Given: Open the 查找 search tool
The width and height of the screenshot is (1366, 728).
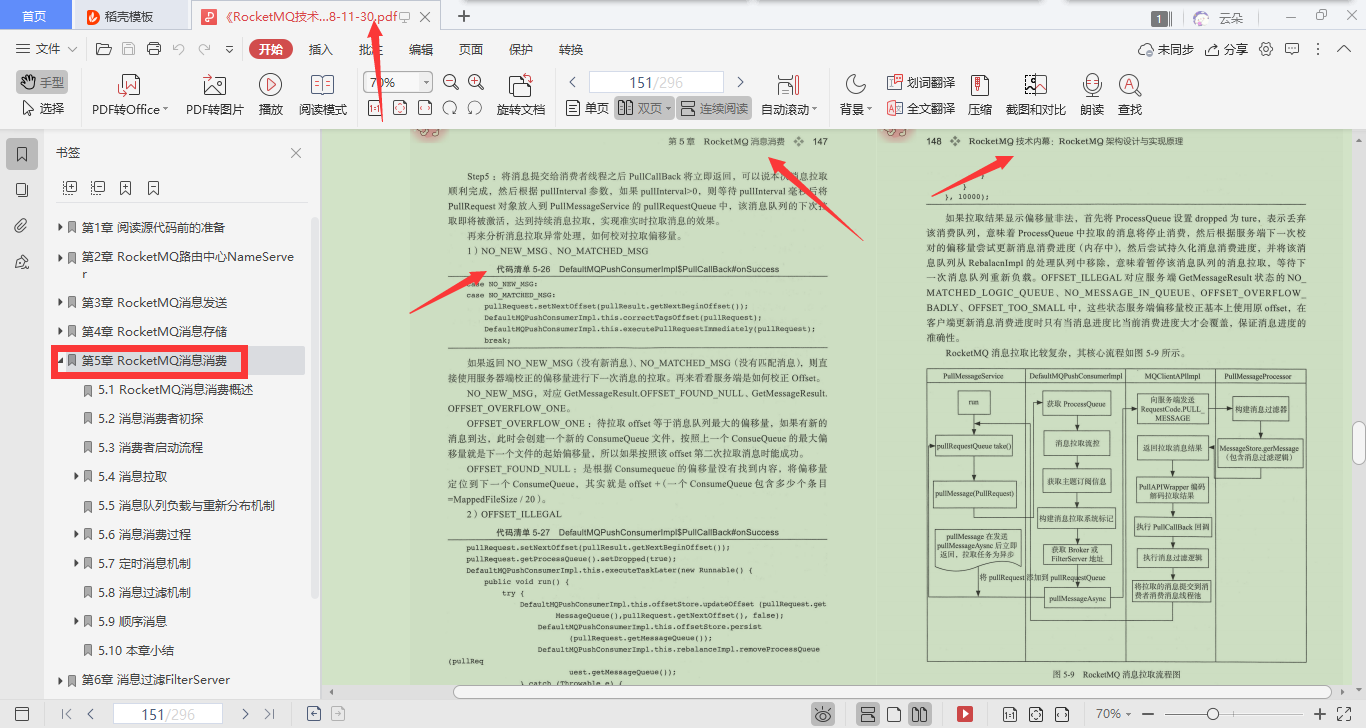Looking at the screenshot, I should tap(1129, 94).
